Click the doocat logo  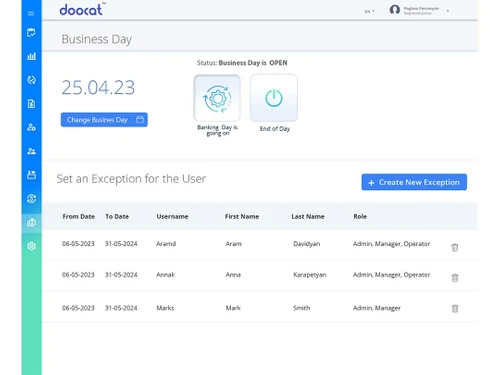pos(82,9)
